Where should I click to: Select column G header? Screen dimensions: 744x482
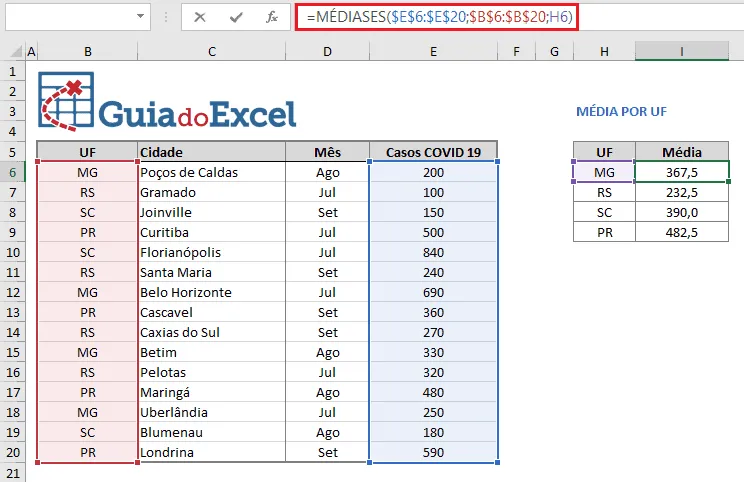554,52
